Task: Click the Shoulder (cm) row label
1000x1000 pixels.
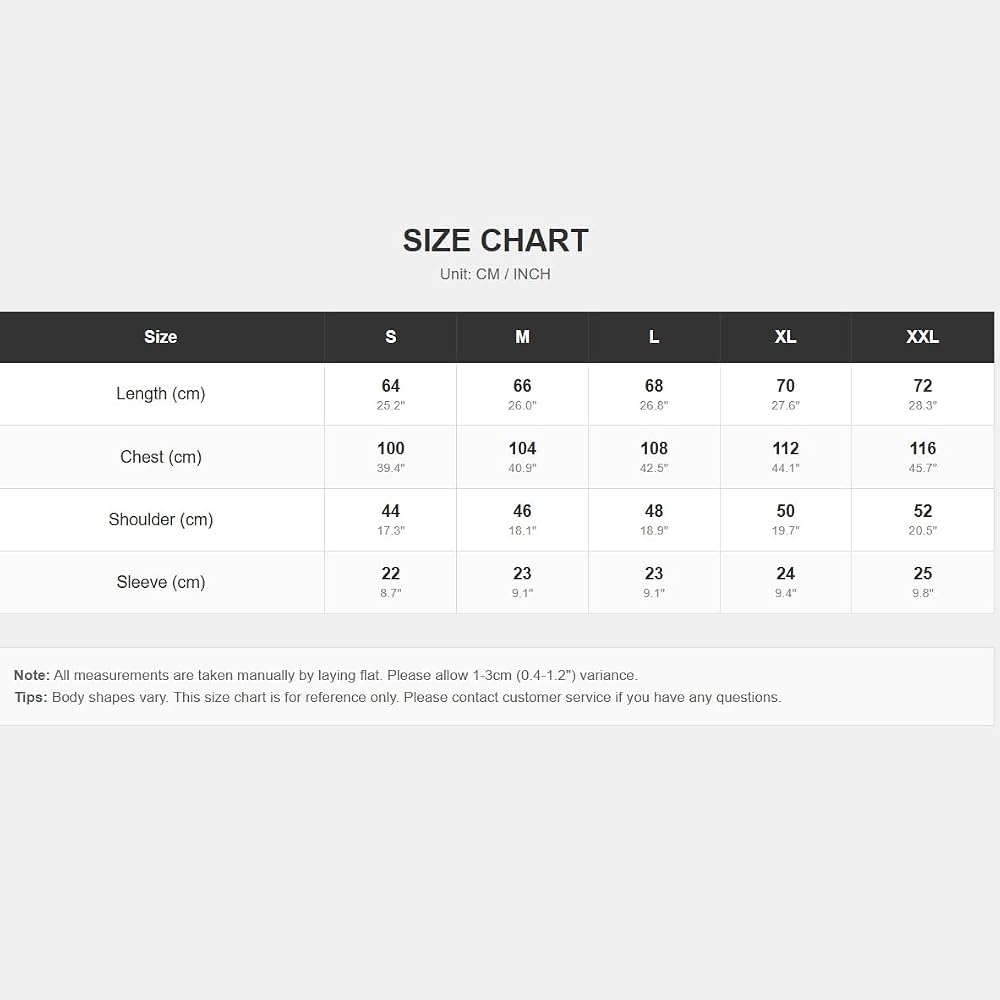Action: (x=161, y=519)
